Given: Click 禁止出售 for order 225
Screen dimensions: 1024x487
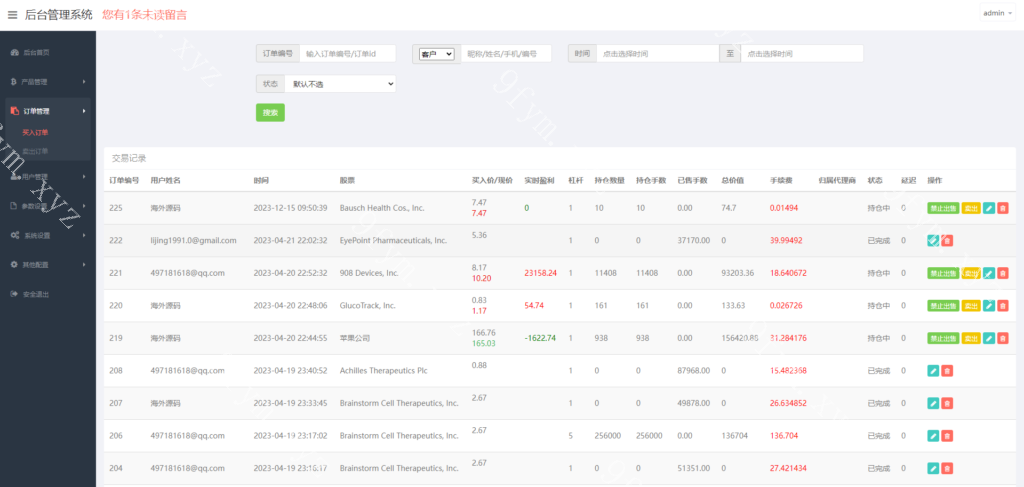Looking at the screenshot, I should tap(943, 208).
